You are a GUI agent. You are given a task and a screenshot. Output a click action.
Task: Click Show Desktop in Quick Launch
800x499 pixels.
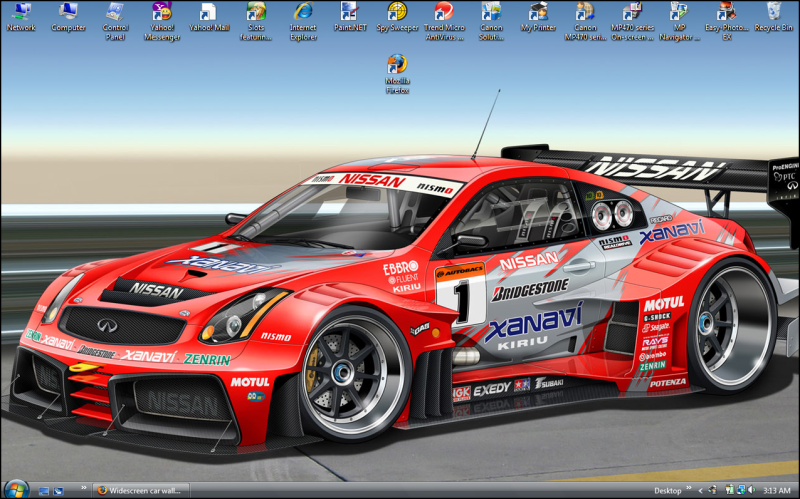pyautogui.click(x=44, y=491)
